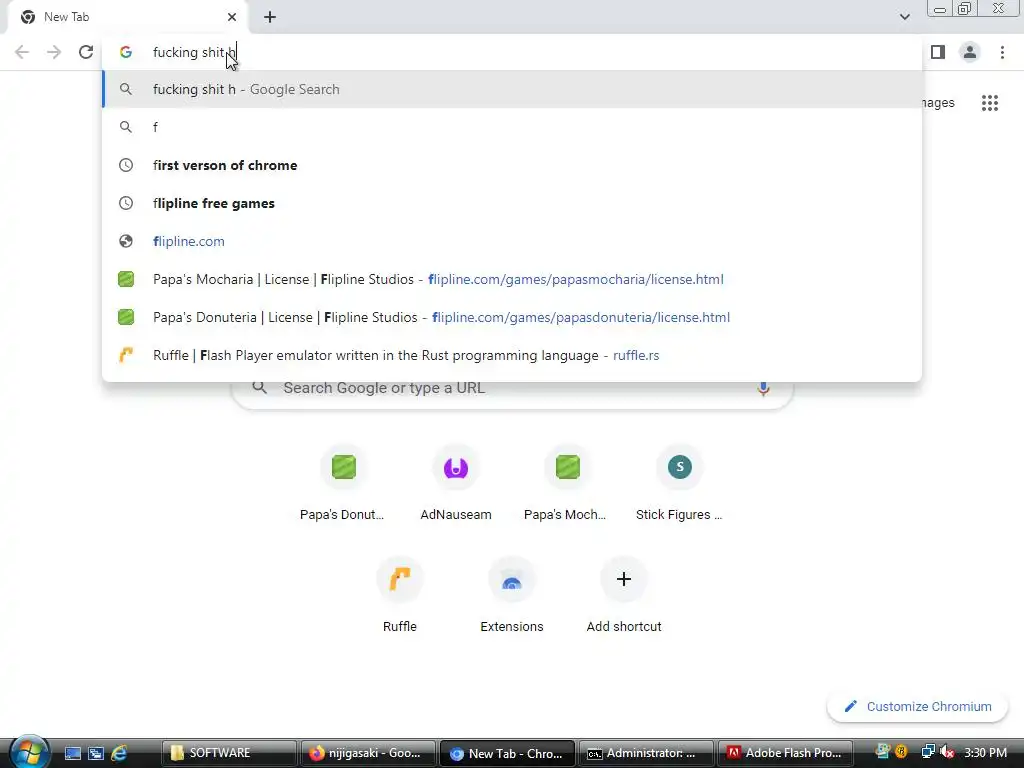Open the Extensions shortcut tile
The image size is (1024, 768).
click(512, 595)
